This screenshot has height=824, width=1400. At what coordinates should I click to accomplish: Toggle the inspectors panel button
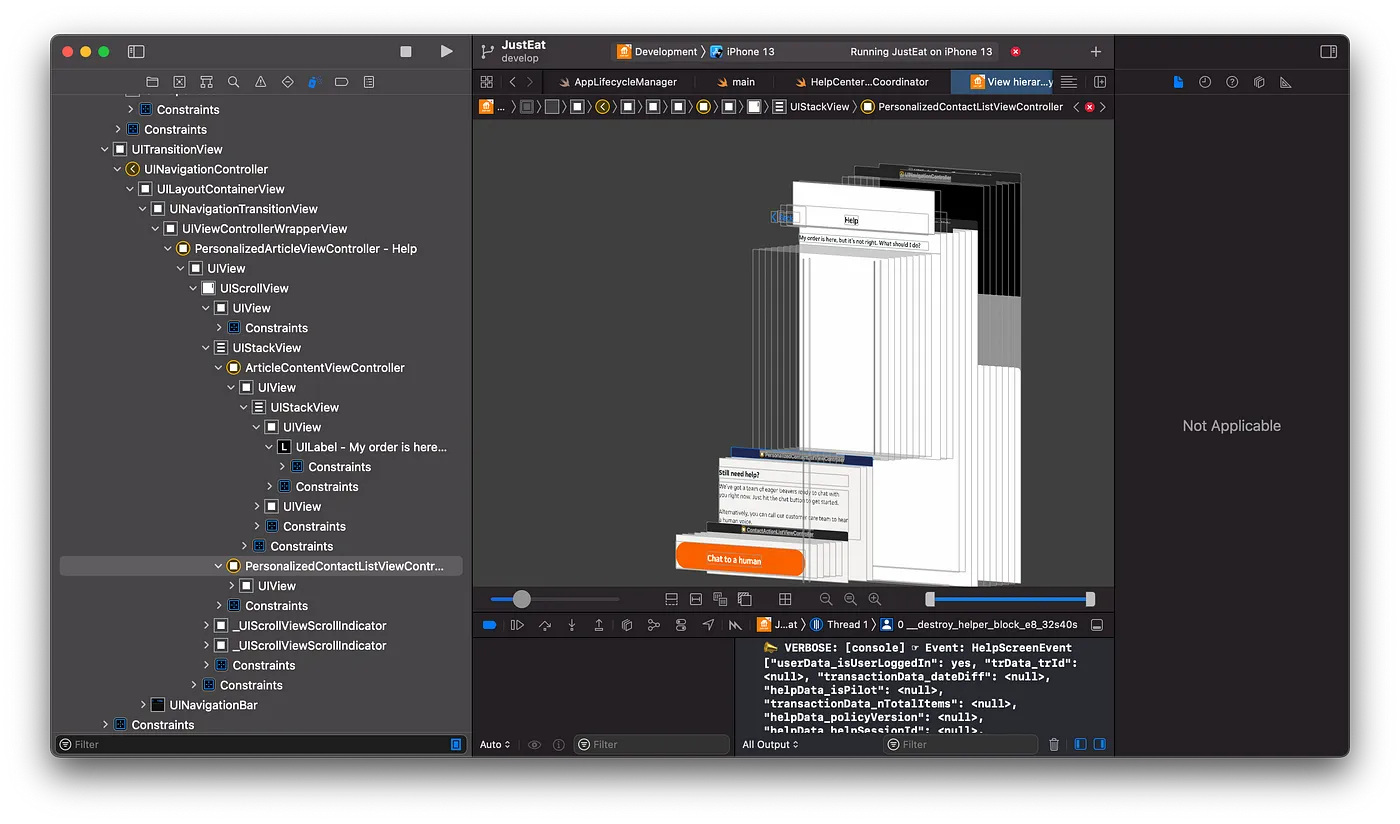1328,51
